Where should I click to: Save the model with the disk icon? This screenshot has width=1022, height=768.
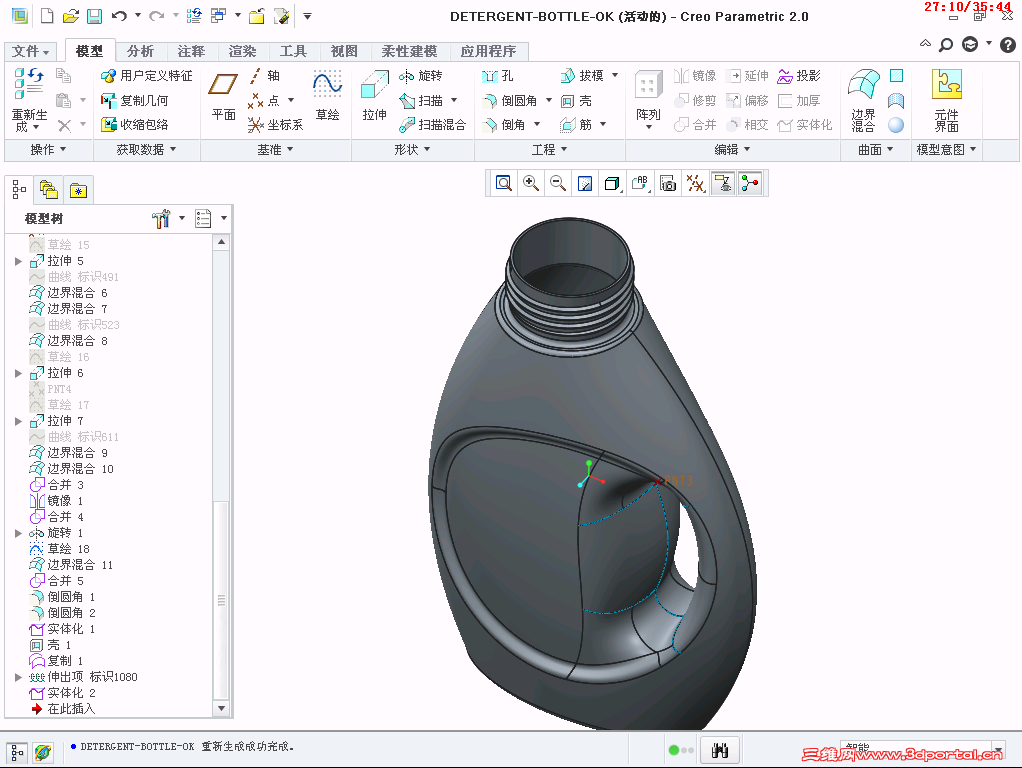(x=95, y=16)
